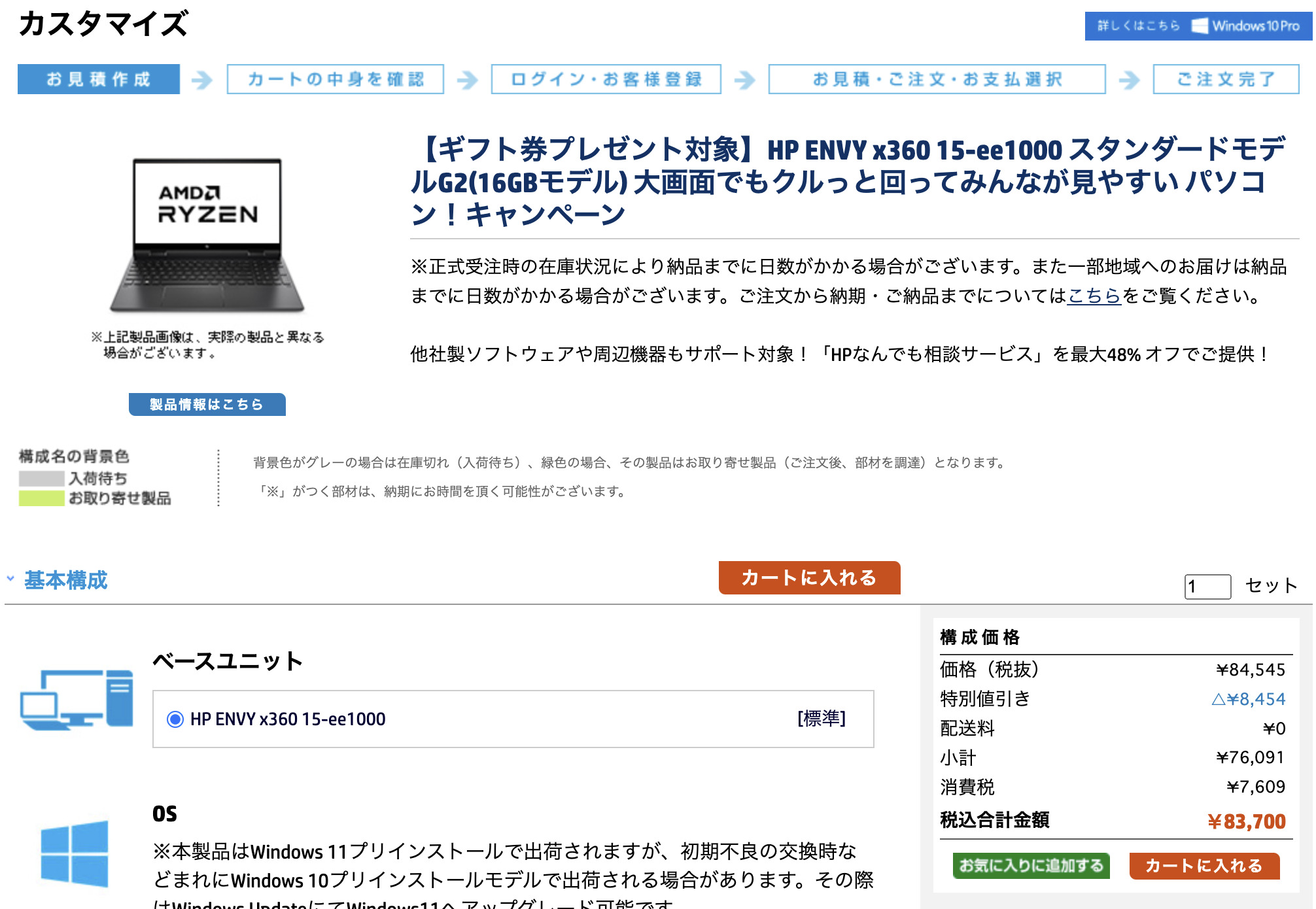Click the お気に入りに追加する button

(x=1031, y=866)
